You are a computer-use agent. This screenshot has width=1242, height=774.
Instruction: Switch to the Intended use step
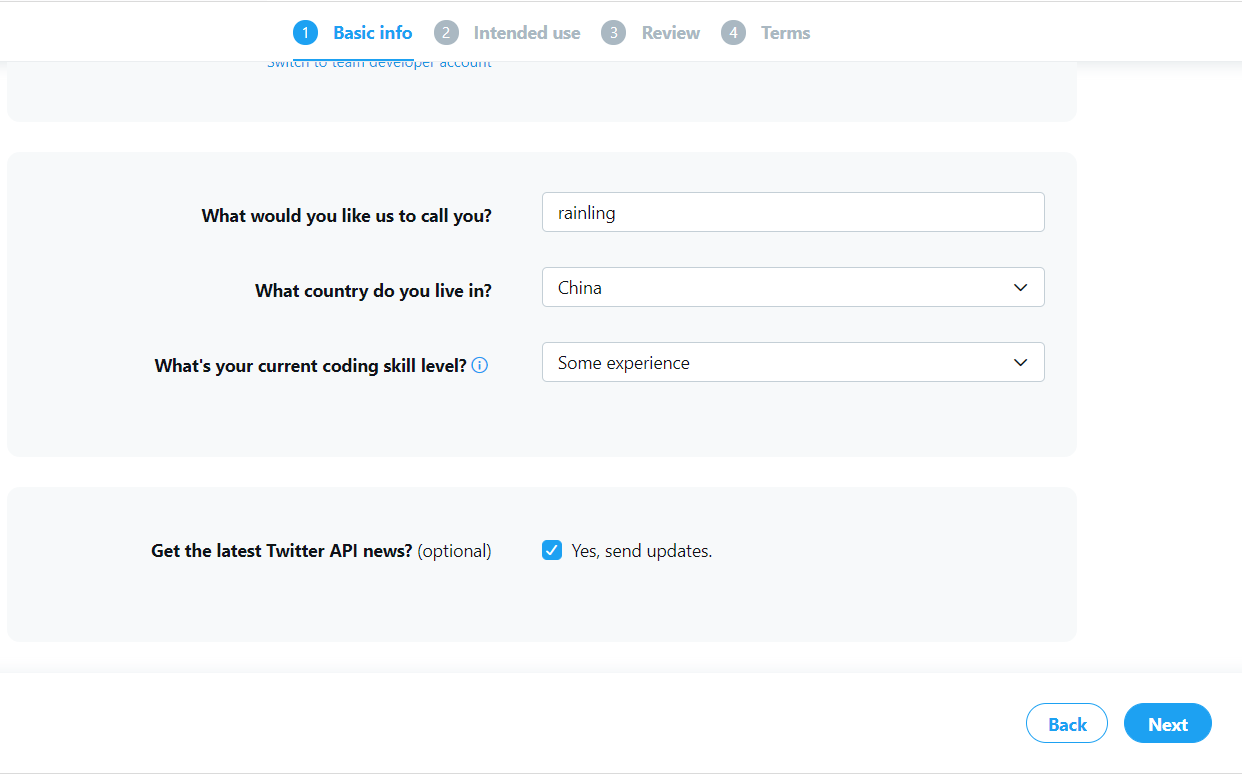click(x=527, y=32)
